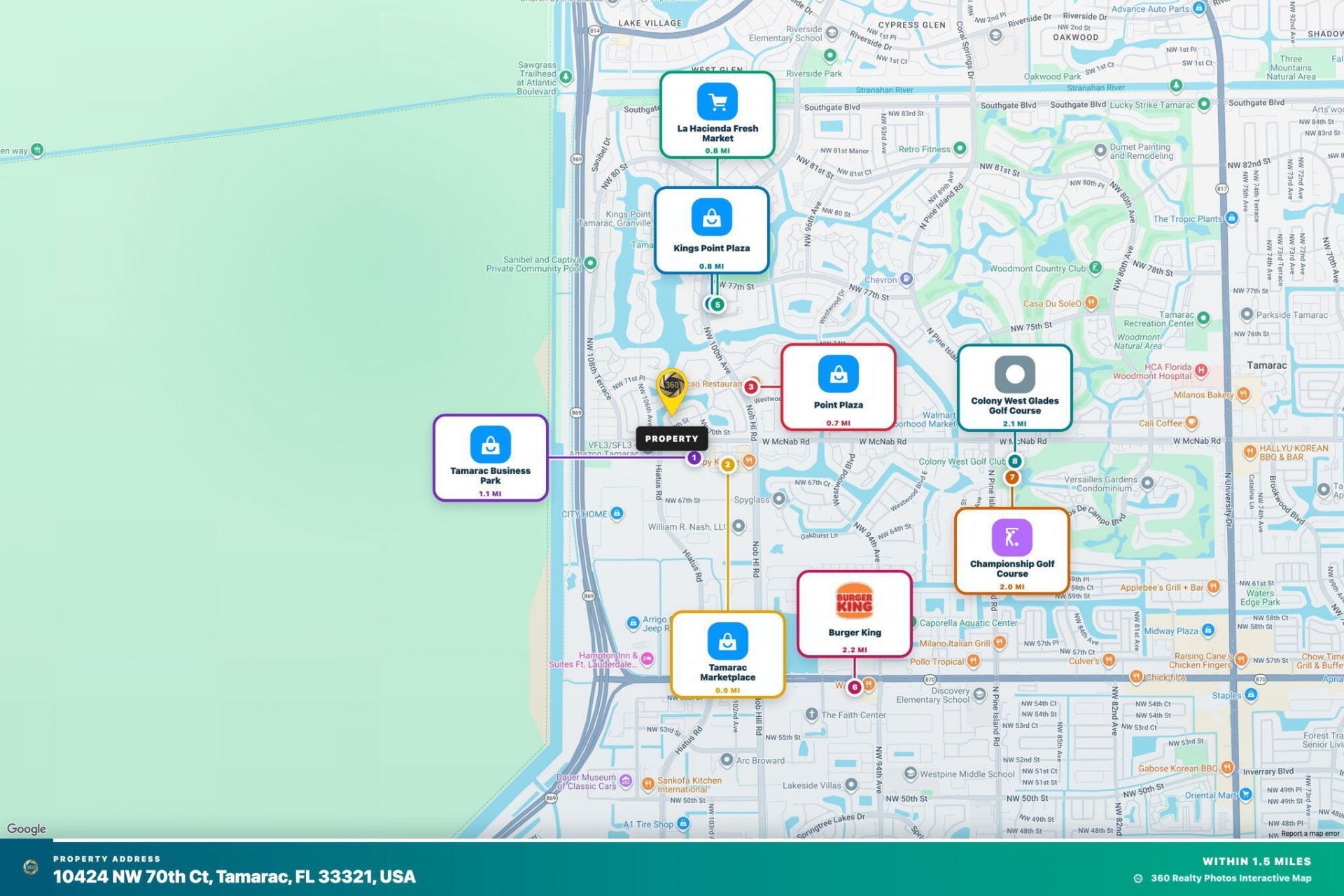Viewport: 1344px width, 896px height.
Task: Select red map marker number 3
Action: click(751, 386)
